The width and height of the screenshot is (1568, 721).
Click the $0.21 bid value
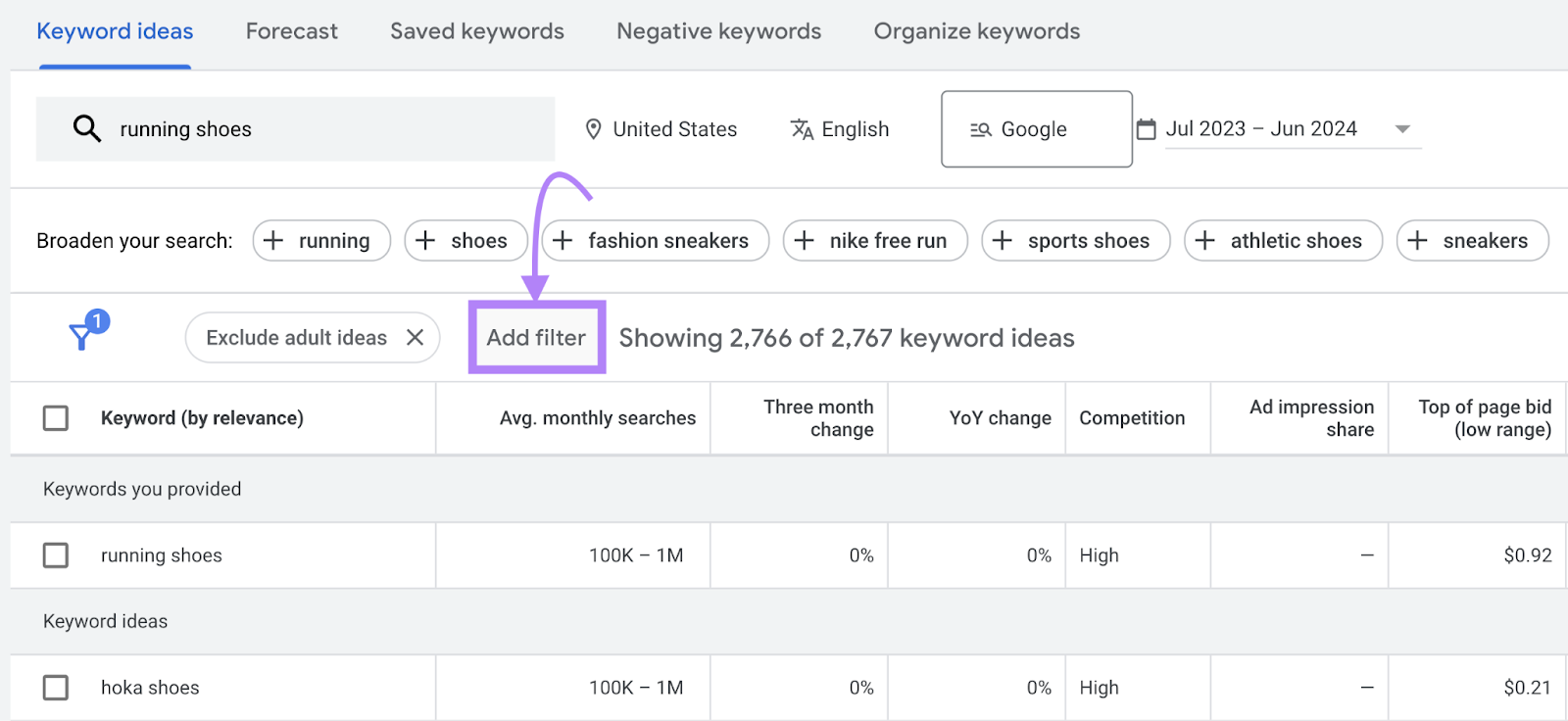[x=1528, y=688]
